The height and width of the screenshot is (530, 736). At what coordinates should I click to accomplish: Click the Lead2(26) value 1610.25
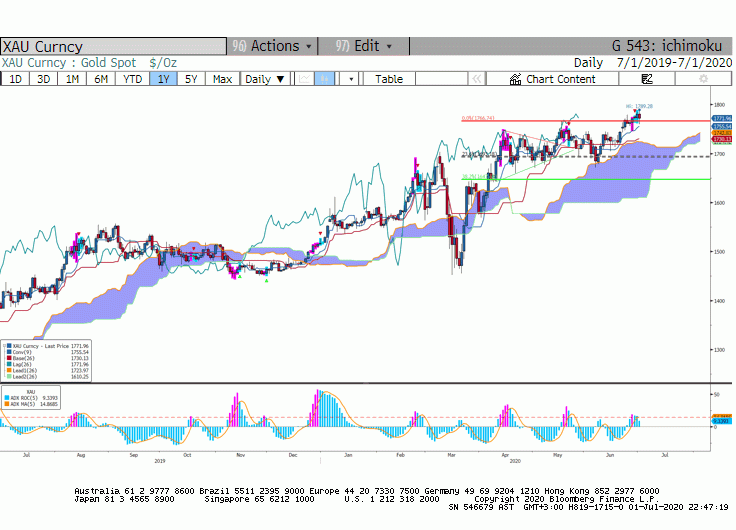[x=80, y=376]
